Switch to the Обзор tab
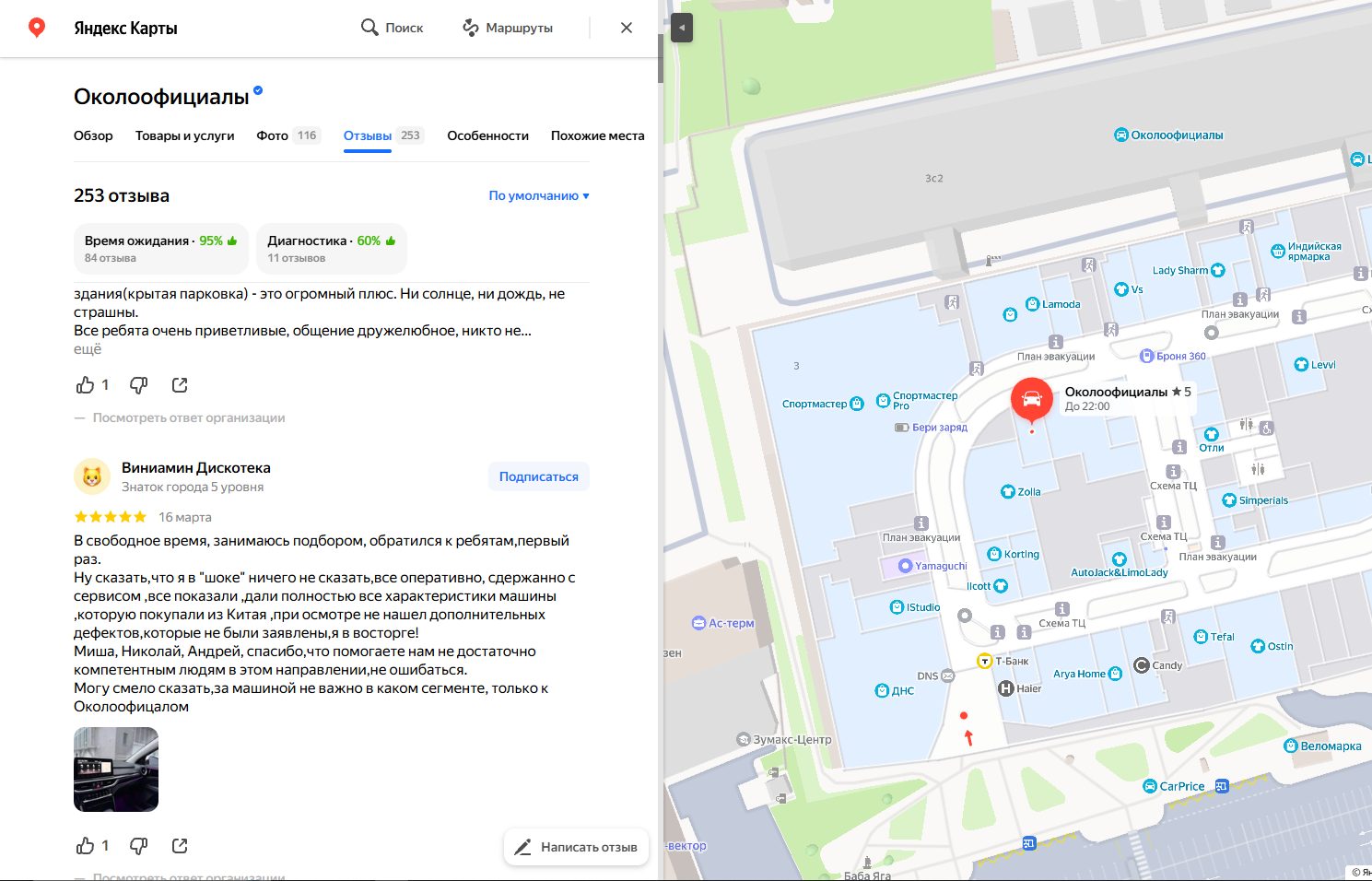The height and width of the screenshot is (881, 1372). pos(93,135)
